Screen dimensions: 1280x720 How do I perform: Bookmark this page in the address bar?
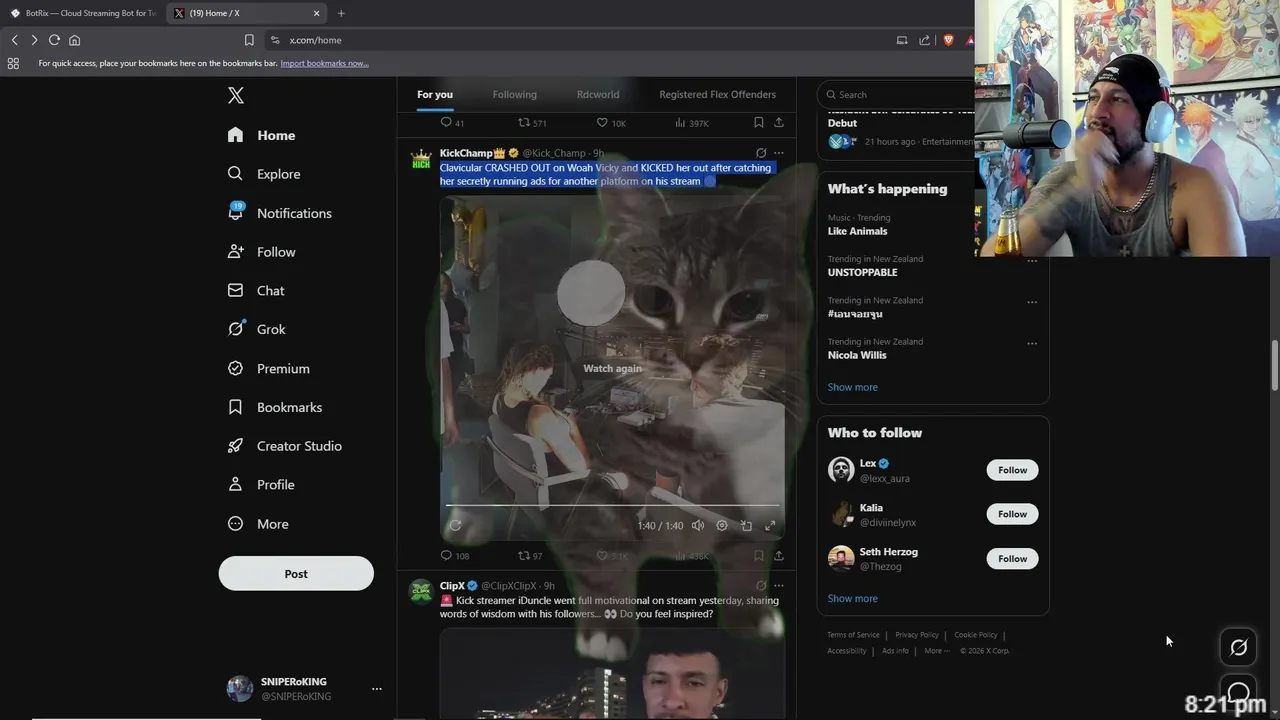point(249,40)
